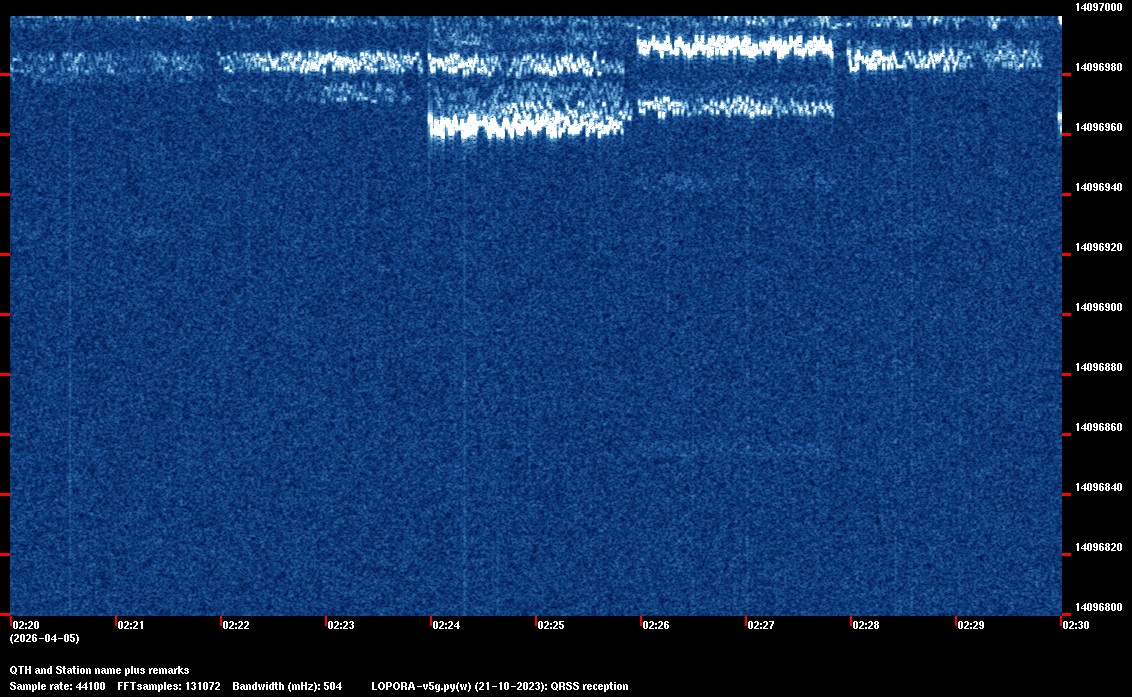
Task: Select the 02:21 time axis label
Action: point(131,625)
